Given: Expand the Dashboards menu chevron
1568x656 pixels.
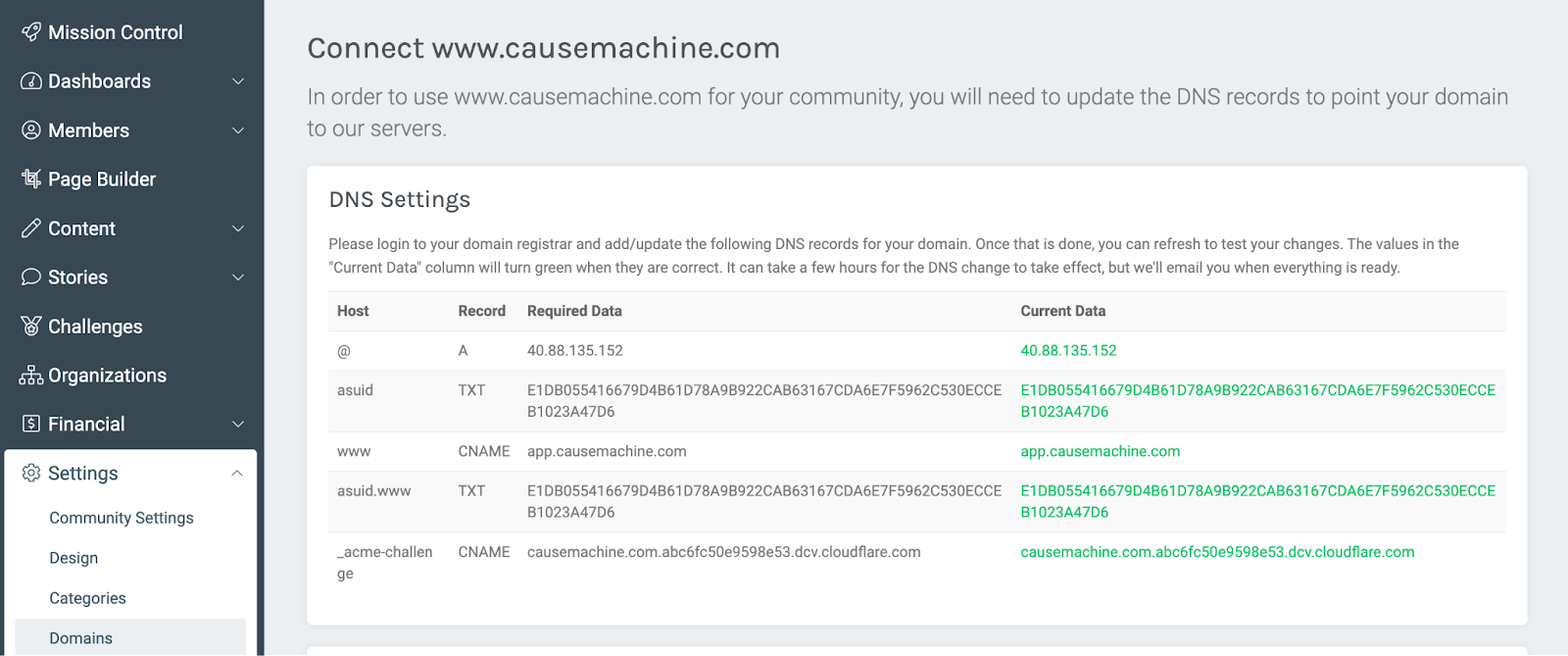Looking at the screenshot, I should pyautogui.click(x=238, y=81).
